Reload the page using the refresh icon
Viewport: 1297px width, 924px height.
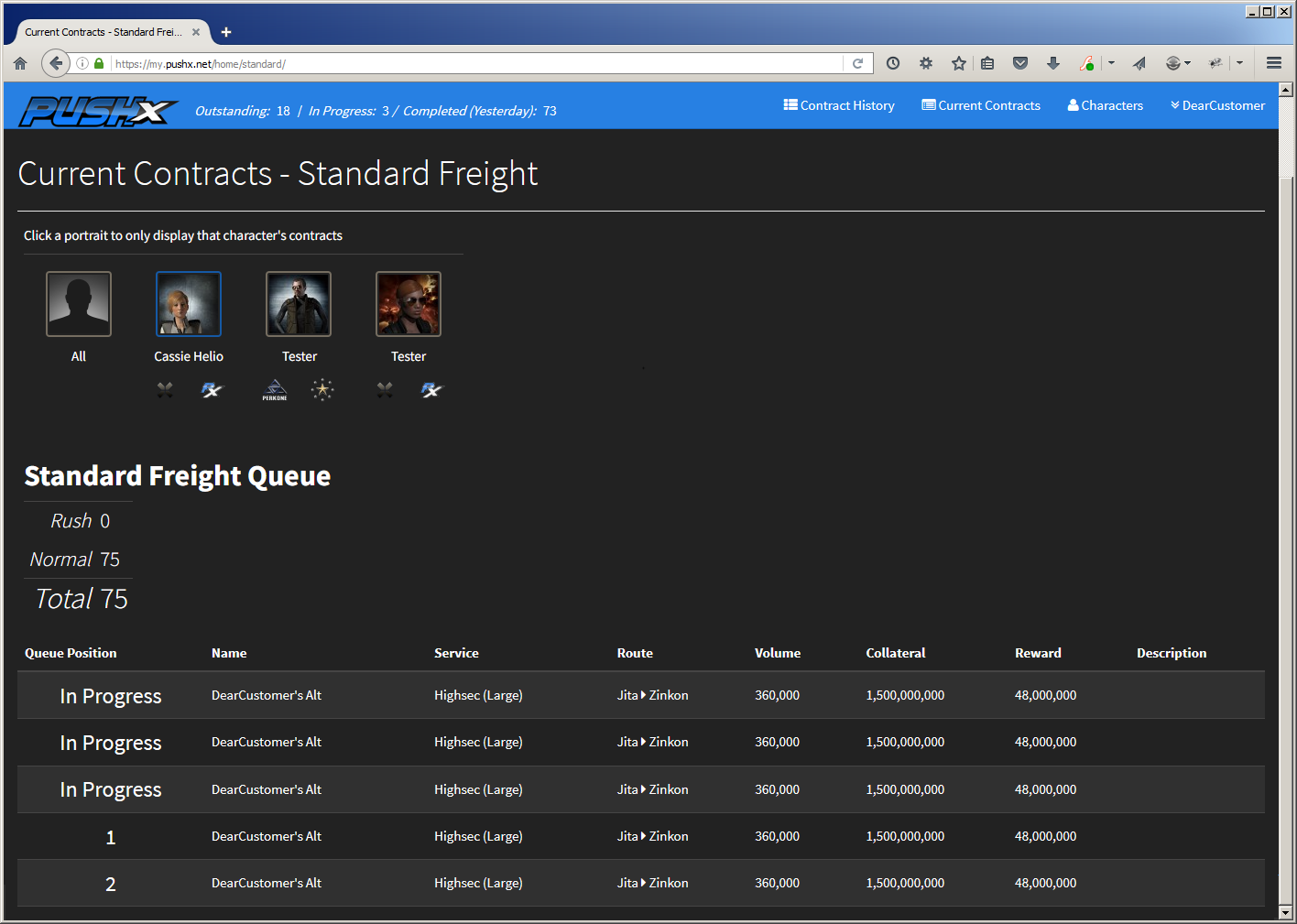pos(858,63)
